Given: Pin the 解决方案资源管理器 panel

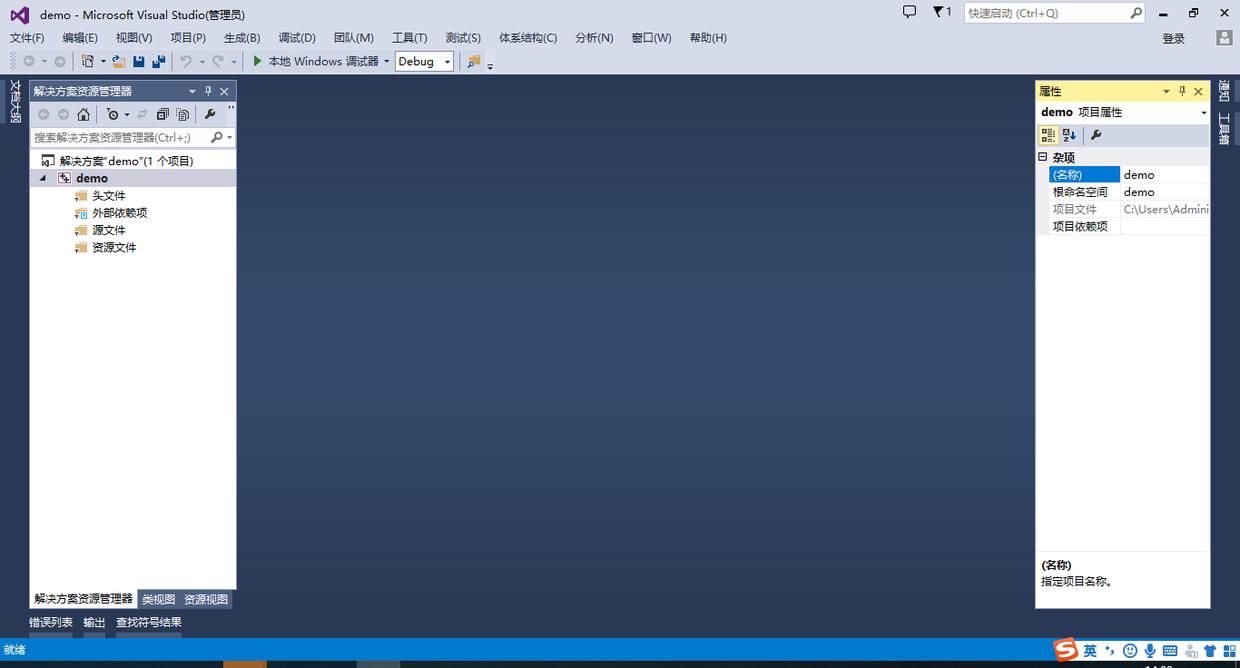Looking at the screenshot, I should pos(208,91).
